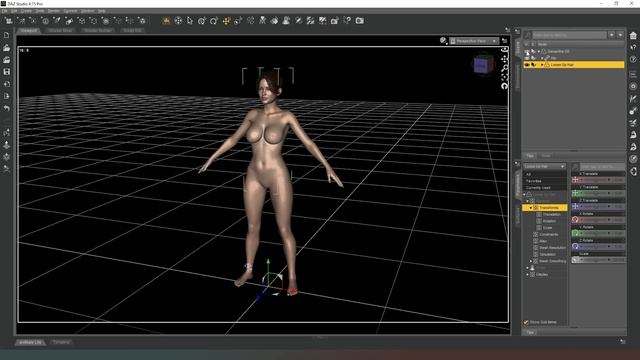Toggle the Show Sub Items checkbox

(x=526, y=322)
